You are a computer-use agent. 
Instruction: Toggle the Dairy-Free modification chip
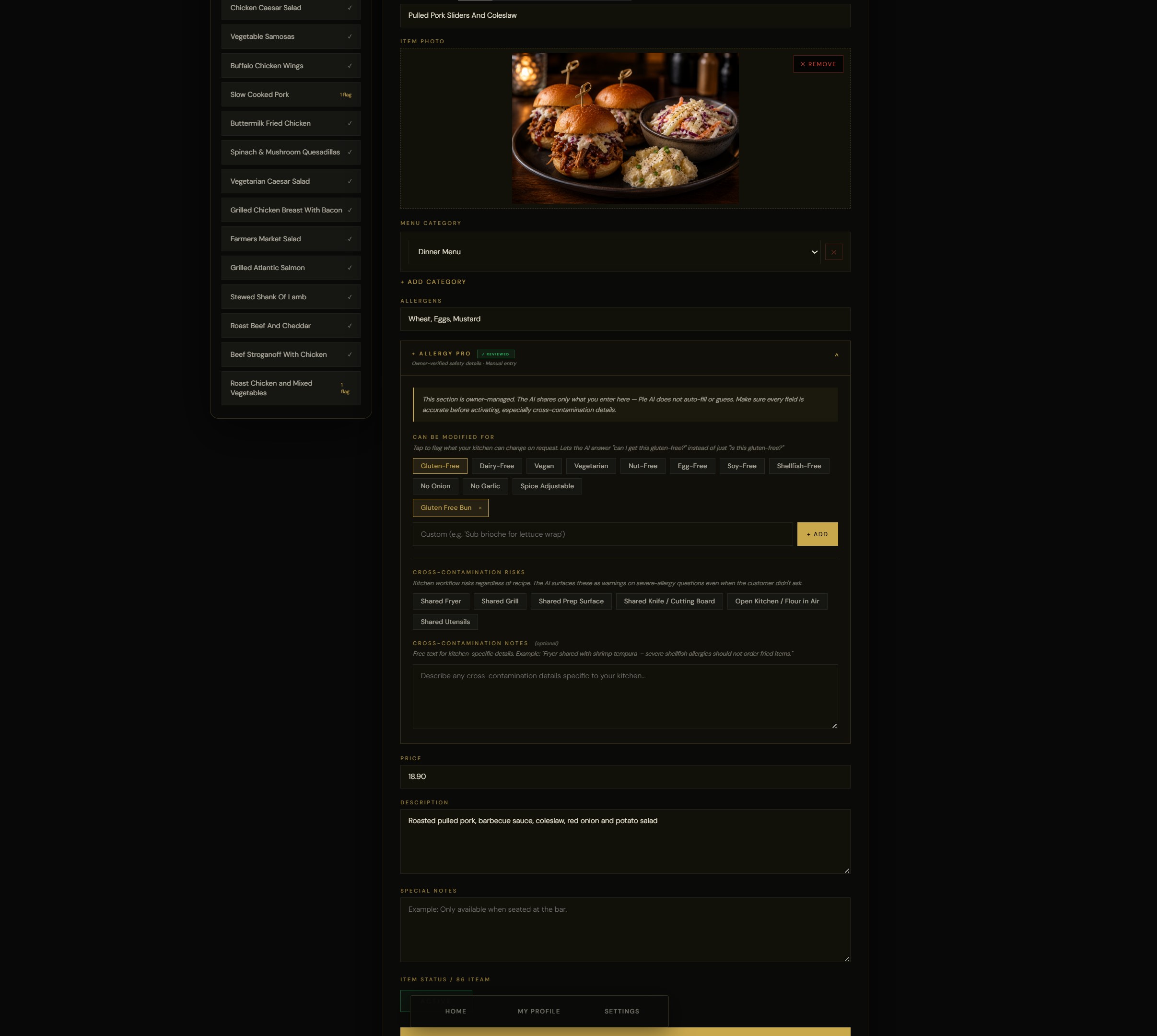496,466
